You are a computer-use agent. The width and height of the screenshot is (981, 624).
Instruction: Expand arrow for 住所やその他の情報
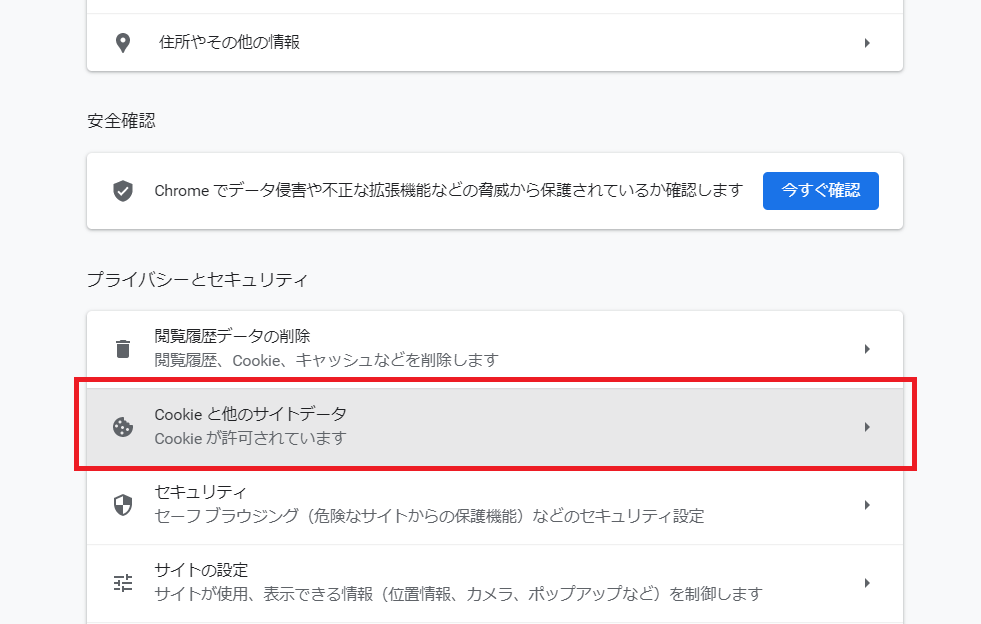(867, 43)
